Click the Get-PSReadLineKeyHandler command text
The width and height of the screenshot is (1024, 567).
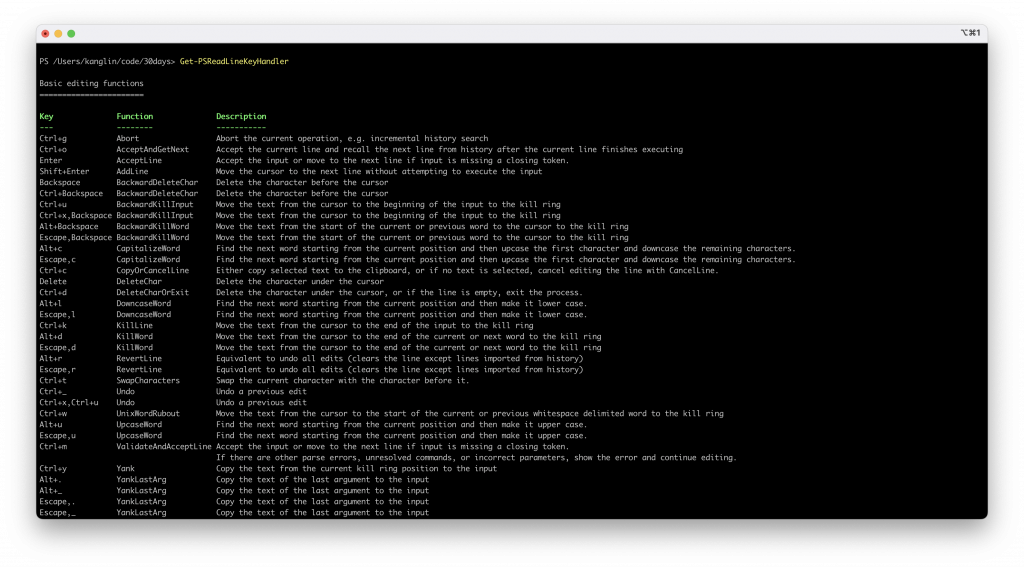234,61
